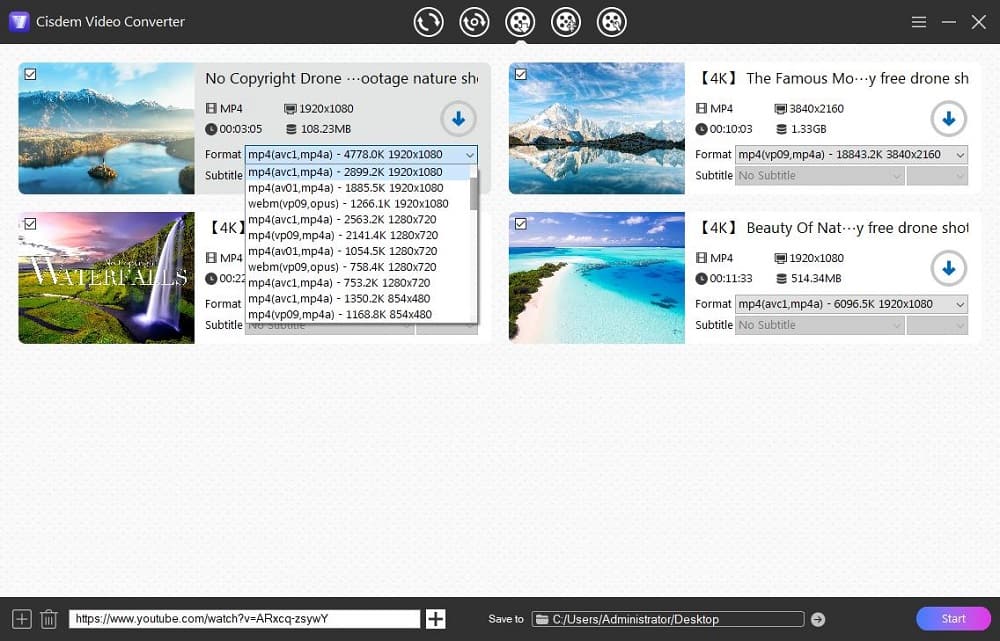Click the arrow to open save folder

pos(818,619)
